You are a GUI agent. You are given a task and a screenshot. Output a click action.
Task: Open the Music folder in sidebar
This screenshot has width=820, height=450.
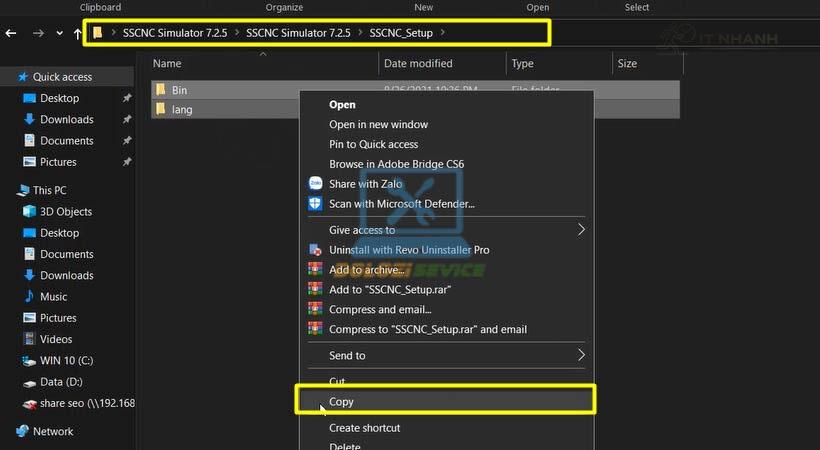point(53,297)
